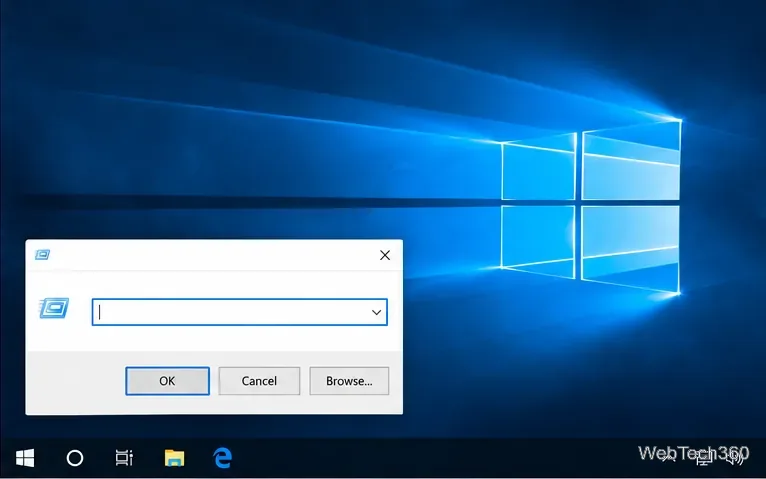Launch Microsoft Edge from the taskbar

223,458
